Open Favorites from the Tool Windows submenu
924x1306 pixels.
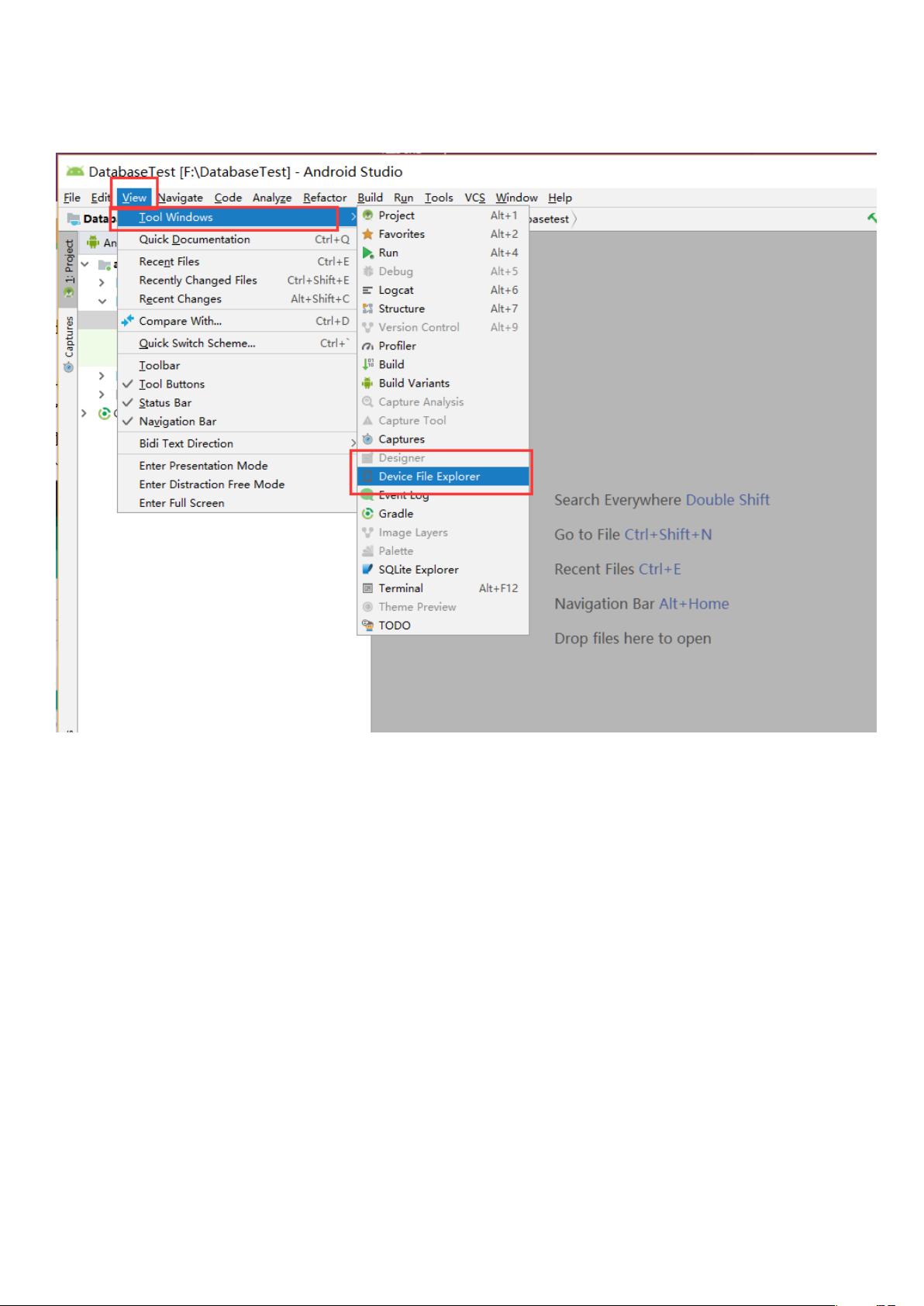(443, 234)
